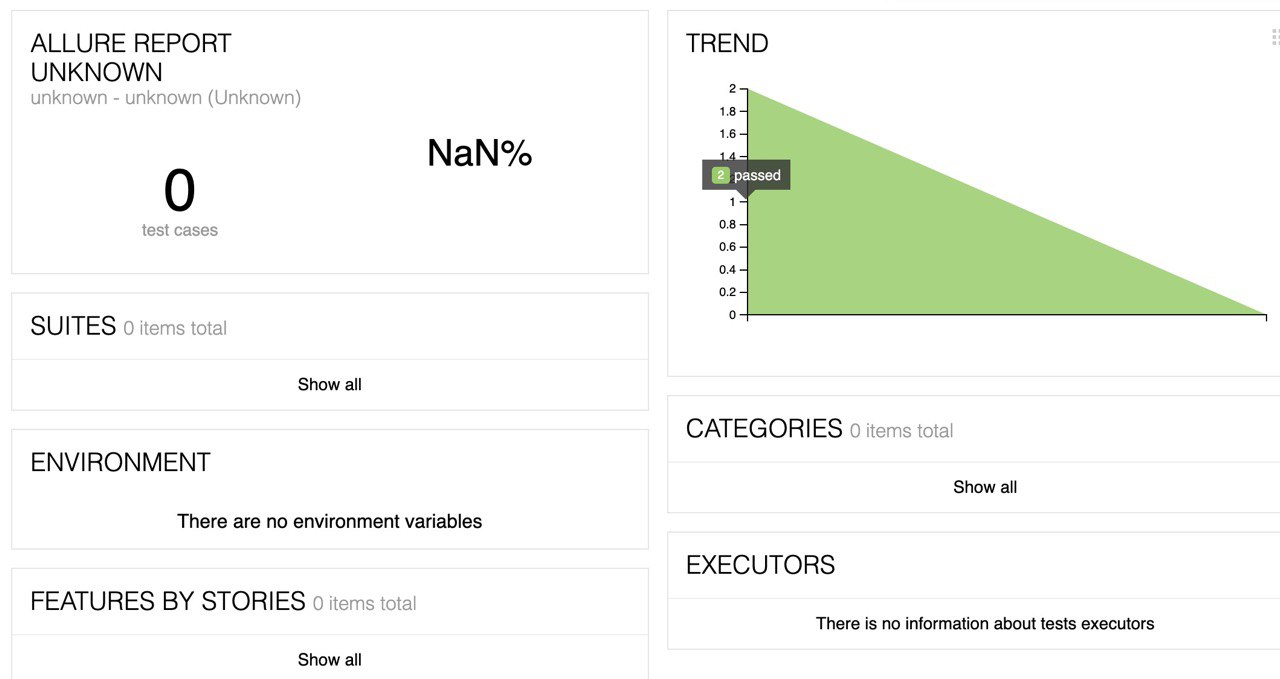Open the Categories widget title

click(x=764, y=429)
